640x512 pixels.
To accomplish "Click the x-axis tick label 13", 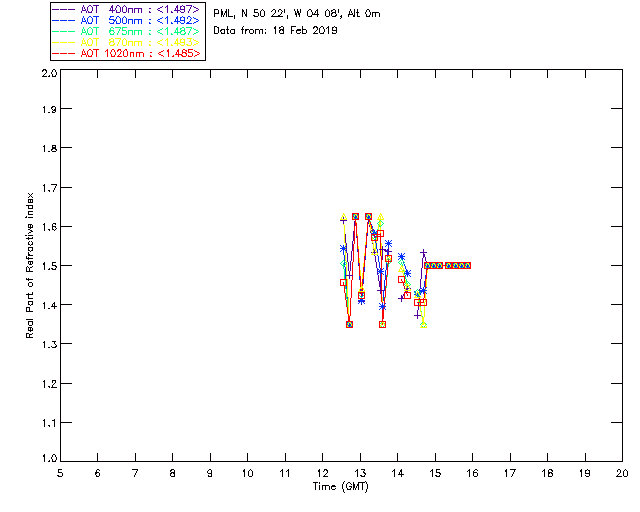I will (360, 473).
